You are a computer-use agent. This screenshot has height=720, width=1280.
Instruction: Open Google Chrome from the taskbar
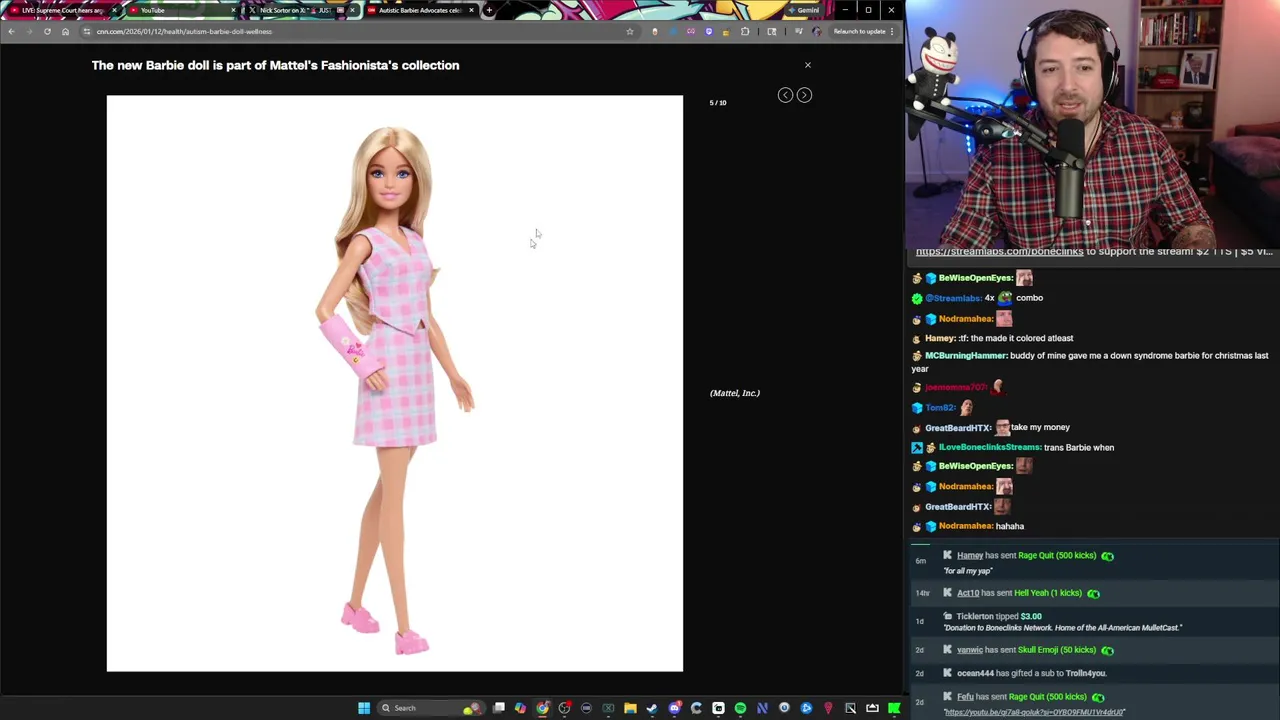(542, 708)
